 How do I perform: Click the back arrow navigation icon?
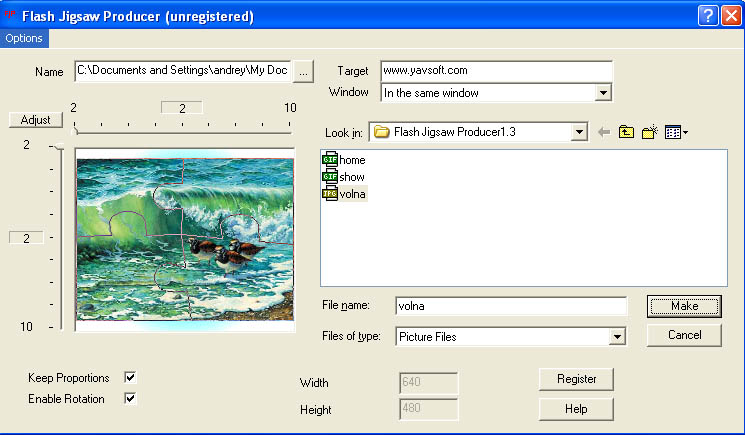(x=604, y=132)
